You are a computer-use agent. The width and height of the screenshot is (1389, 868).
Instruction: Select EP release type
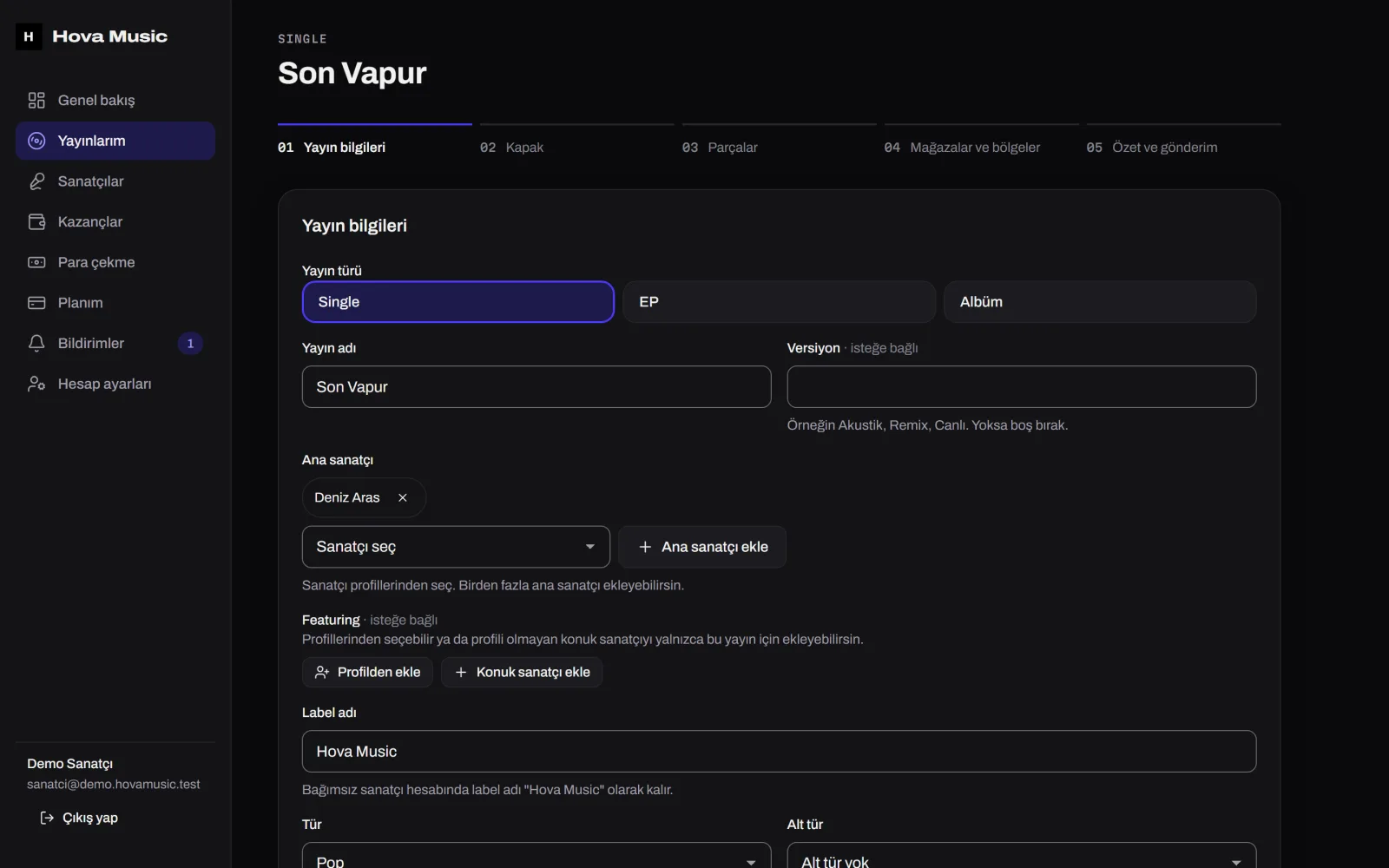780,302
